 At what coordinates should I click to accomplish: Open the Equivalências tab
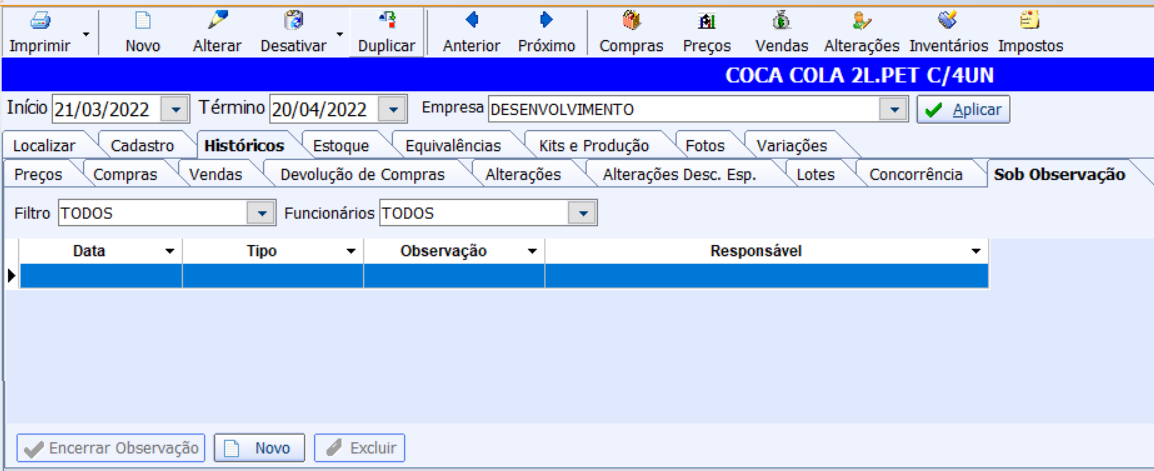(453, 146)
